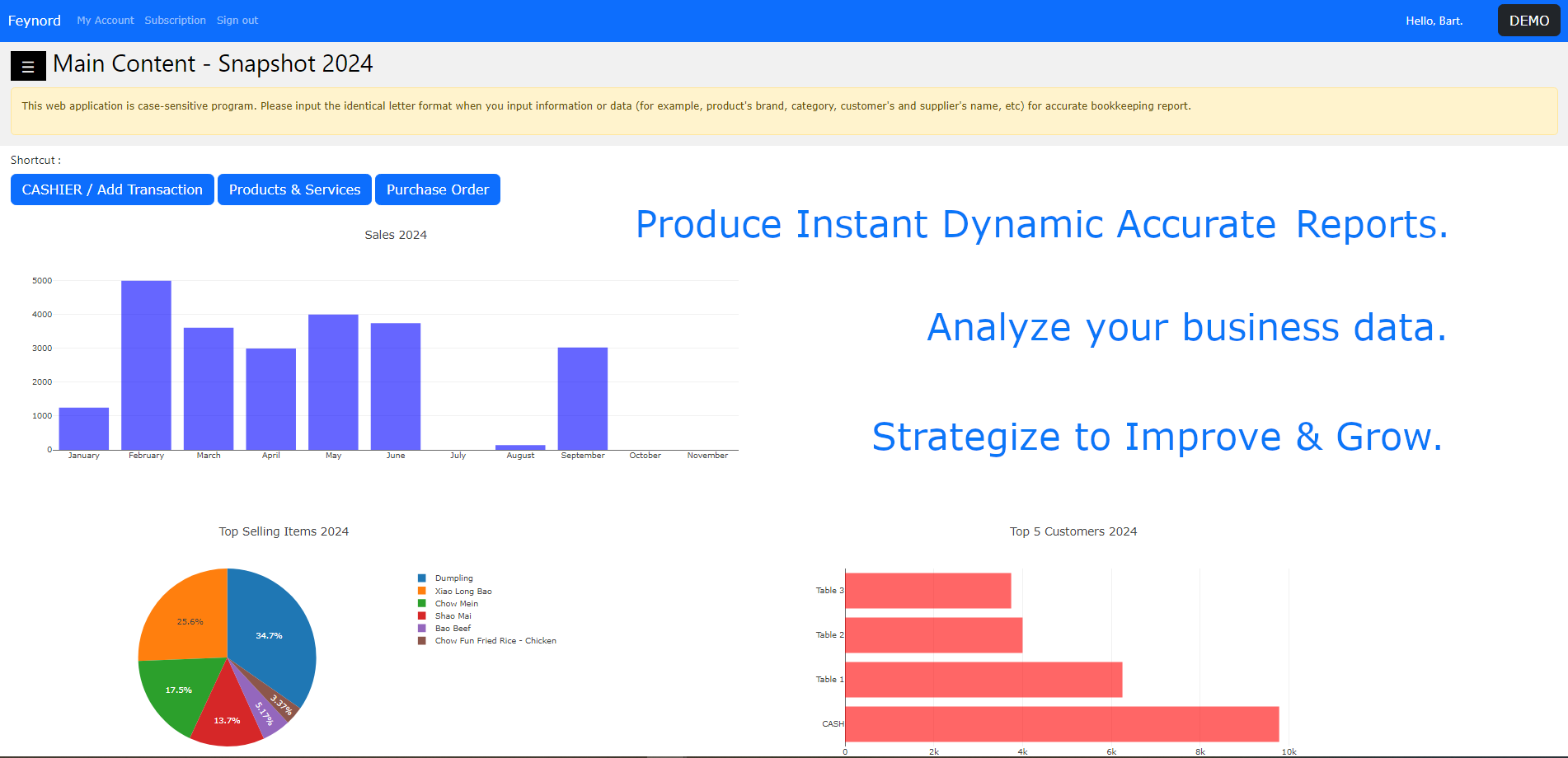Screen dimensions: 1568x758
Task: Open the hamburger sidebar menu
Action: click(x=28, y=66)
